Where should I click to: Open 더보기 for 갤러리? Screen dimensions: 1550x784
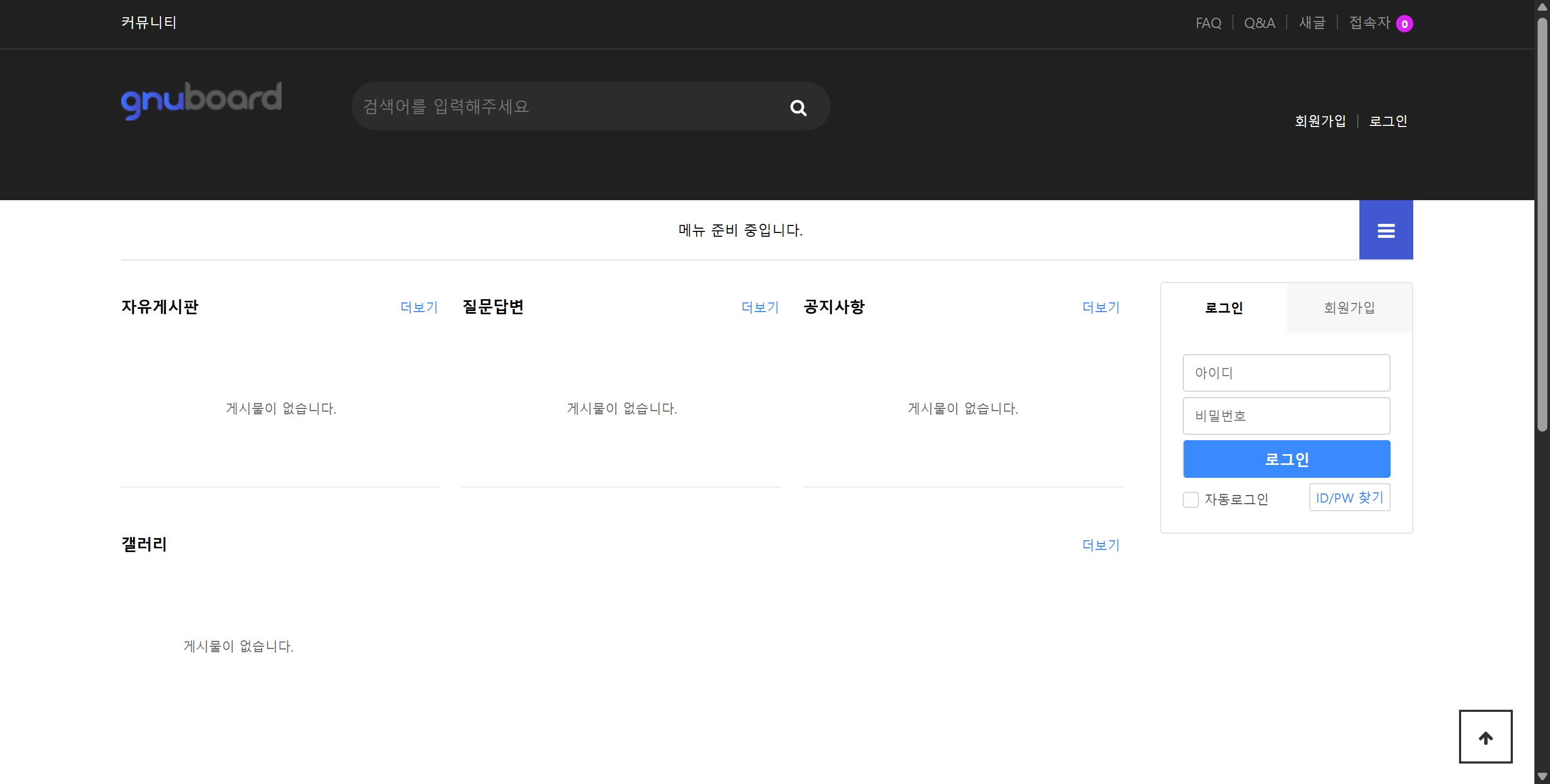click(x=1100, y=545)
